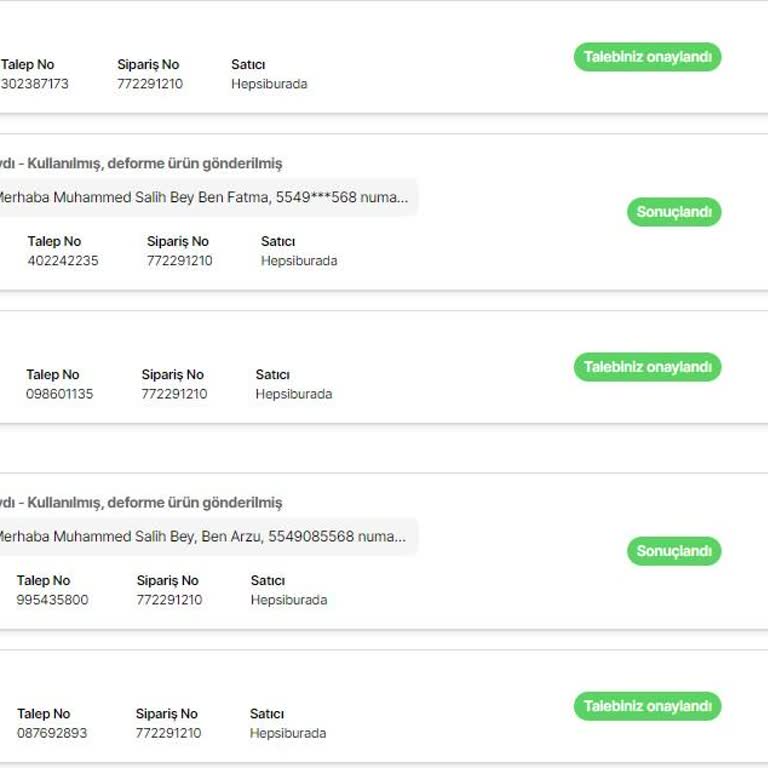Click 'Talebiniz onaylandı' badge for request 087692893

point(647,706)
